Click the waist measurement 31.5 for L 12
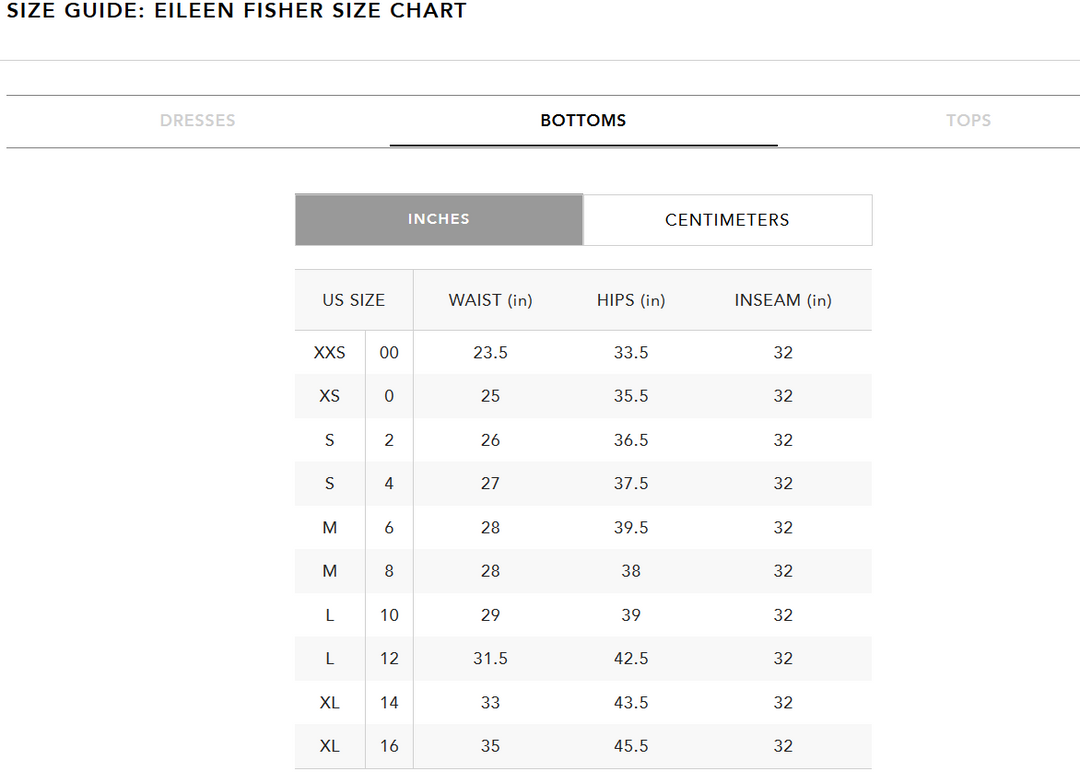The height and width of the screenshot is (783, 1080). (490, 659)
